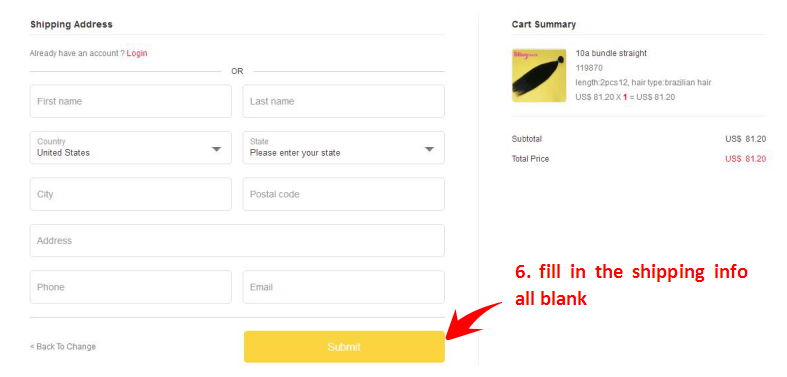Screen dimensions: 787x377
Task: Select the product number 119870
Action: [x=589, y=68]
